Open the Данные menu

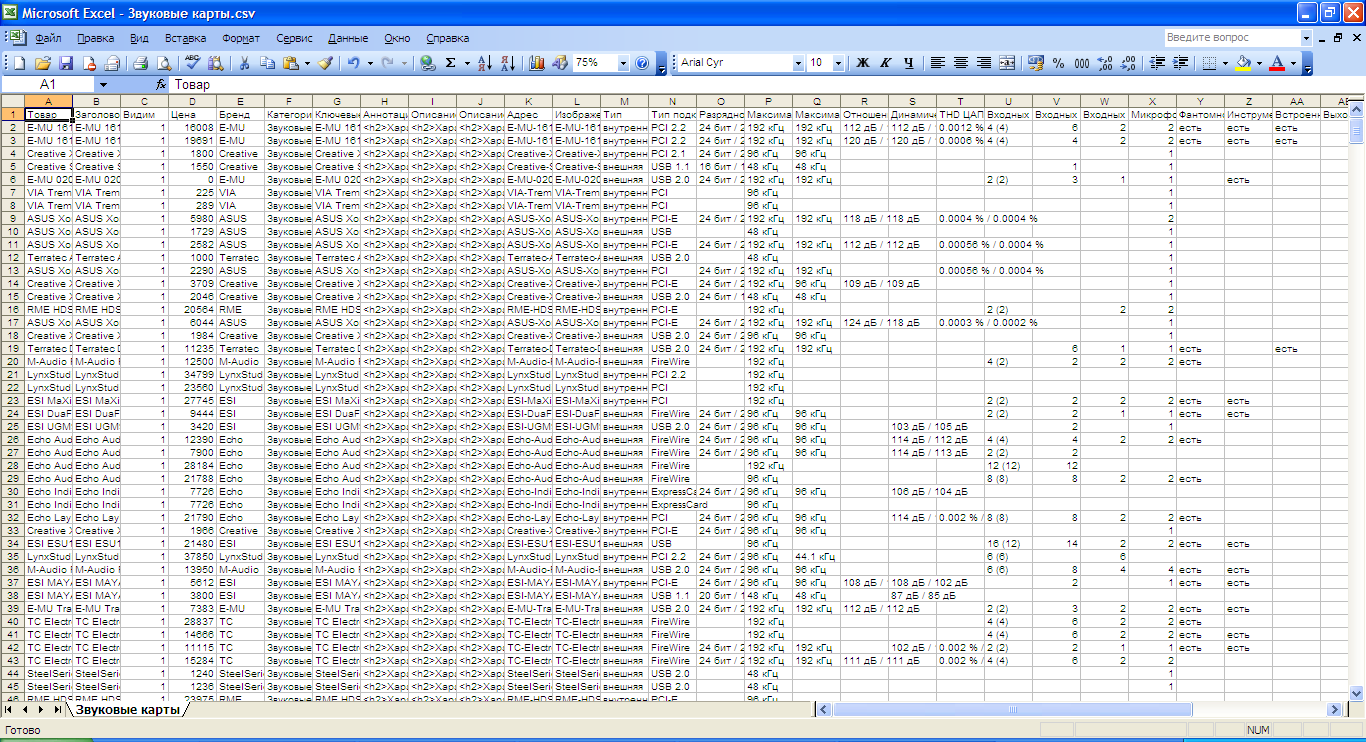[348, 38]
